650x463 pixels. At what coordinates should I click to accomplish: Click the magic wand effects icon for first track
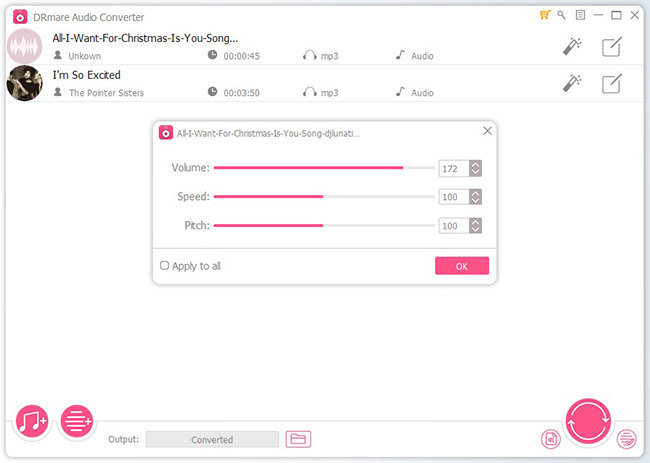(572, 46)
